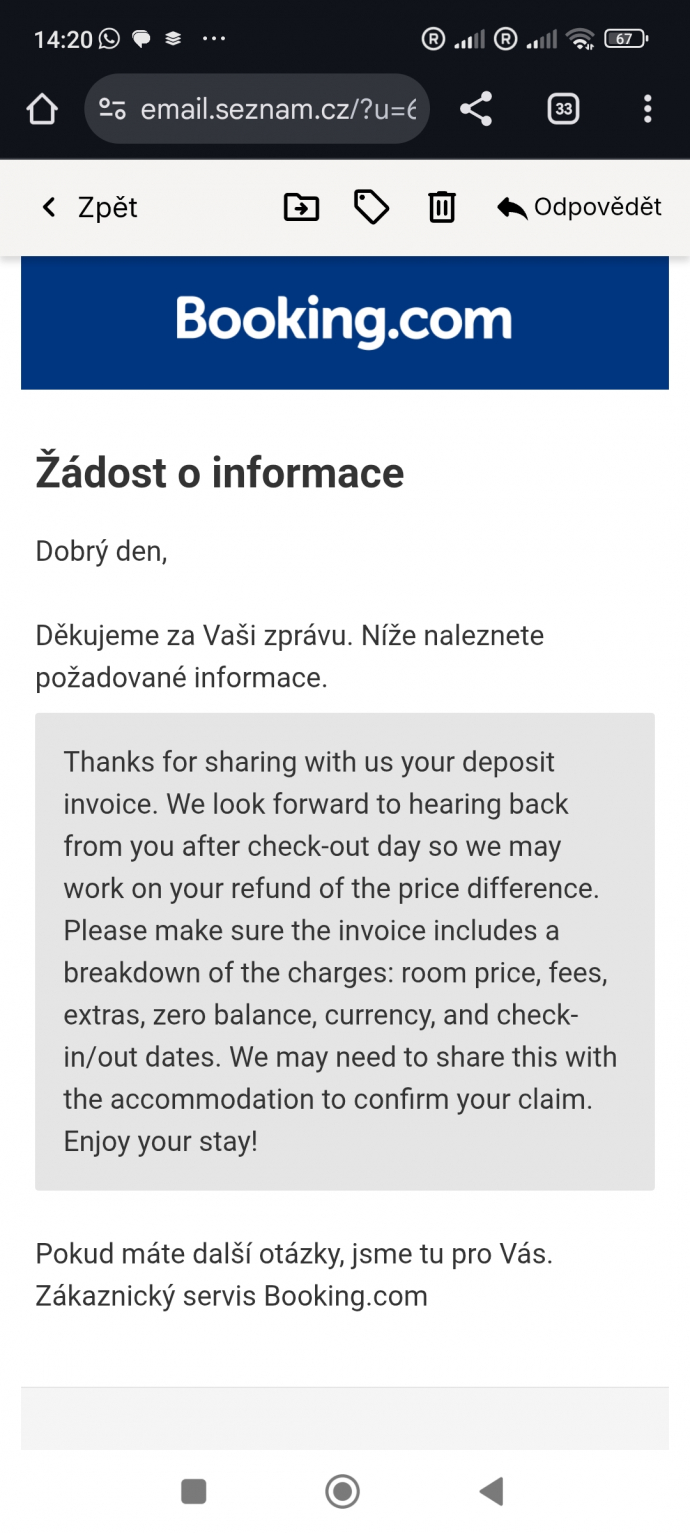The width and height of the screenshot is (690, 1533).
Task: Delete the email with trash icon
Action: tap(442, 208)
